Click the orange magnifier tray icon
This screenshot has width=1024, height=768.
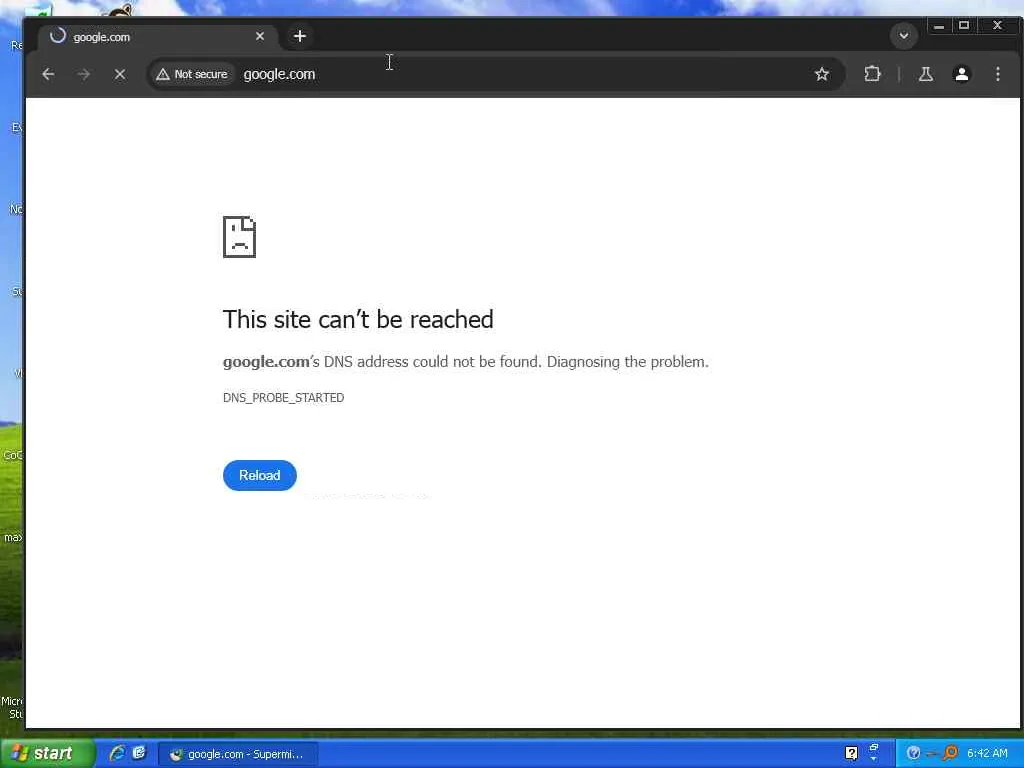point(950,754)
